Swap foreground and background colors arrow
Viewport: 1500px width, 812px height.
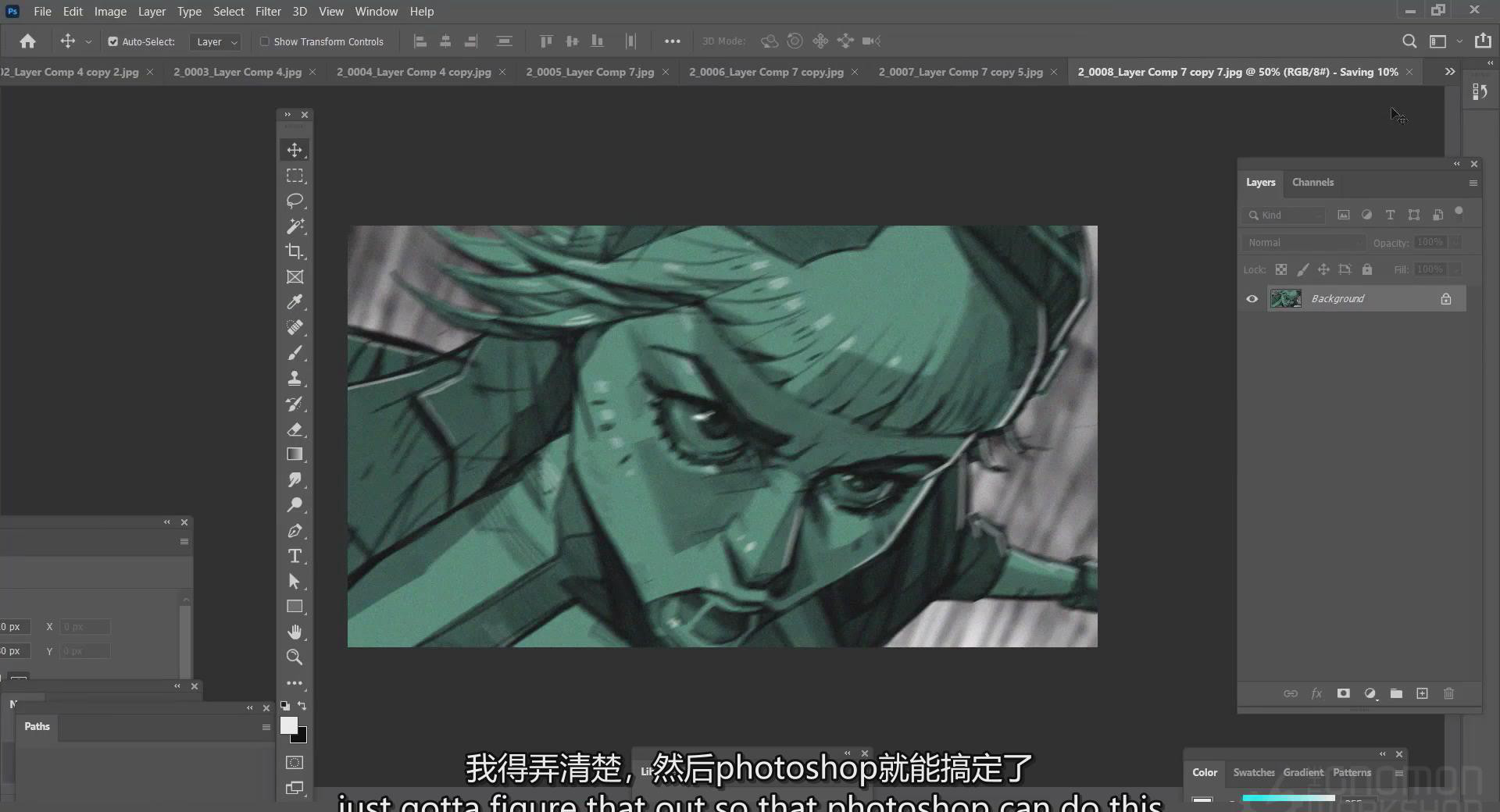[x=302, y=706]
